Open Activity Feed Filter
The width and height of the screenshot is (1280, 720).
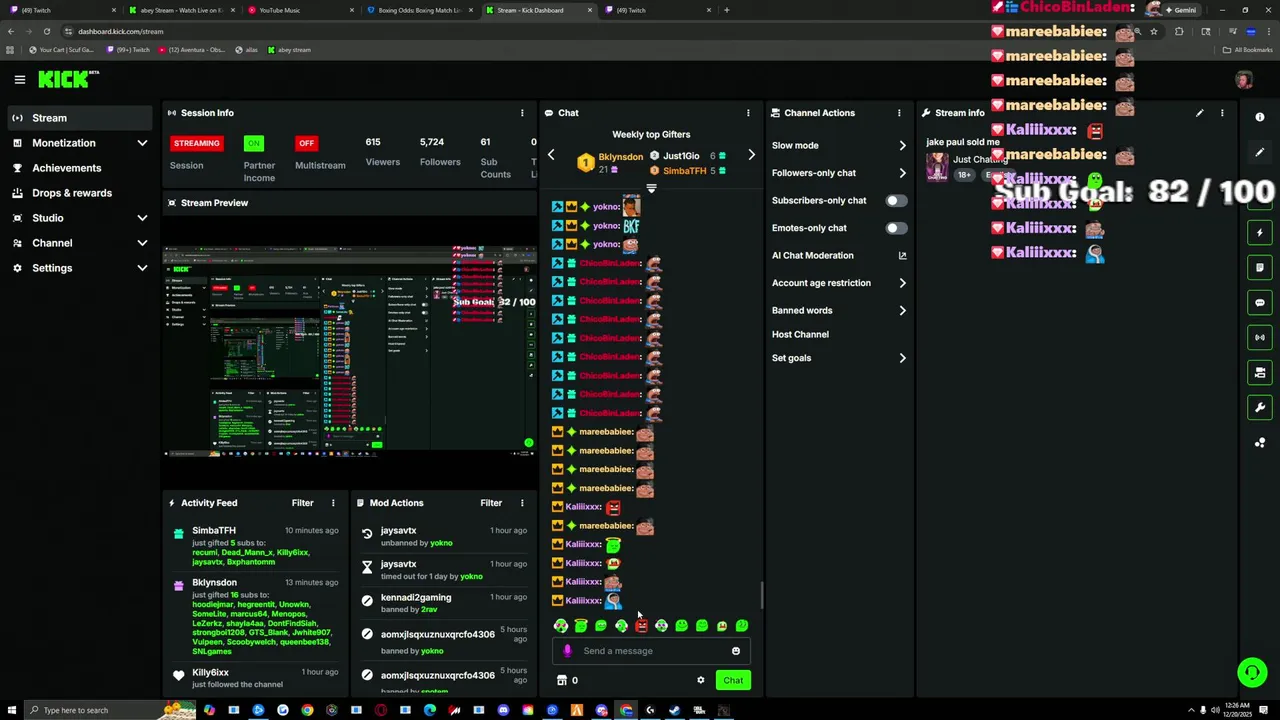pyautogui.click(x=302, y=503)
